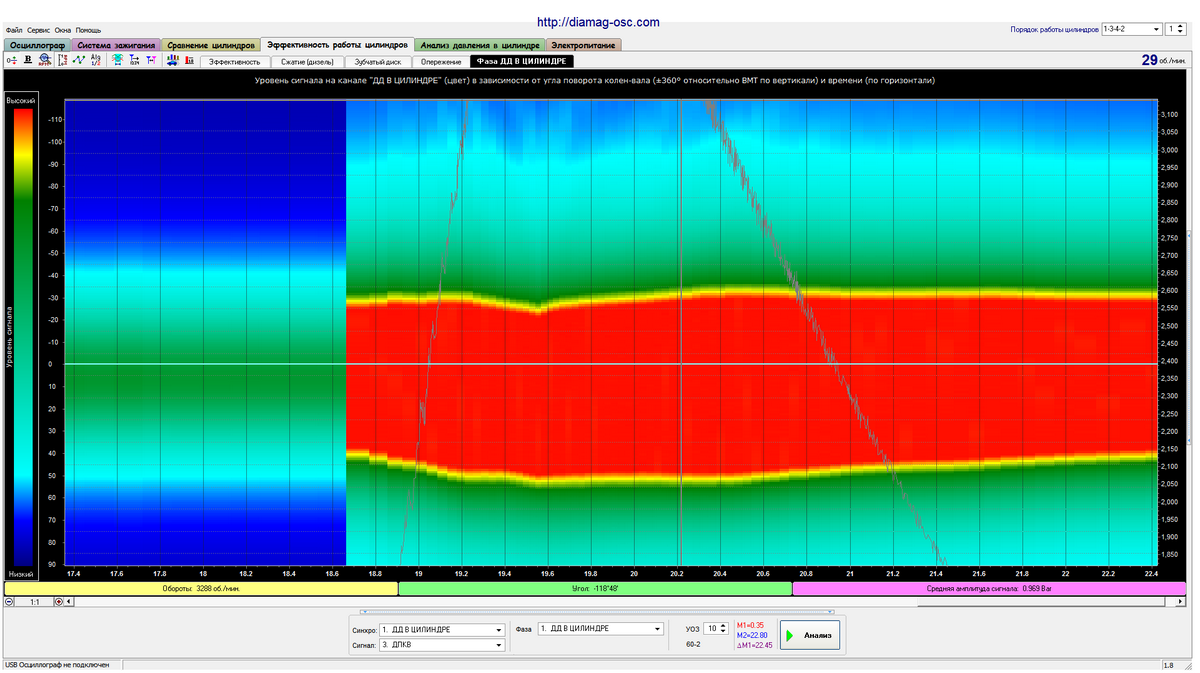The width and height of the screenshot is (1200, 673).
Task: Open the Файл menu
Action: (14, 30)
